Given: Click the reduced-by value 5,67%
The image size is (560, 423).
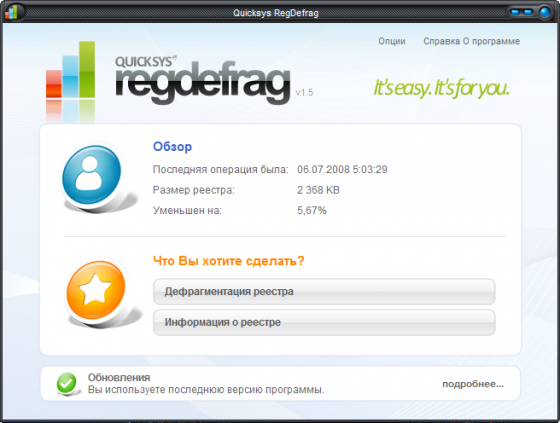Looking at the screenshot, I should (312, 210).
